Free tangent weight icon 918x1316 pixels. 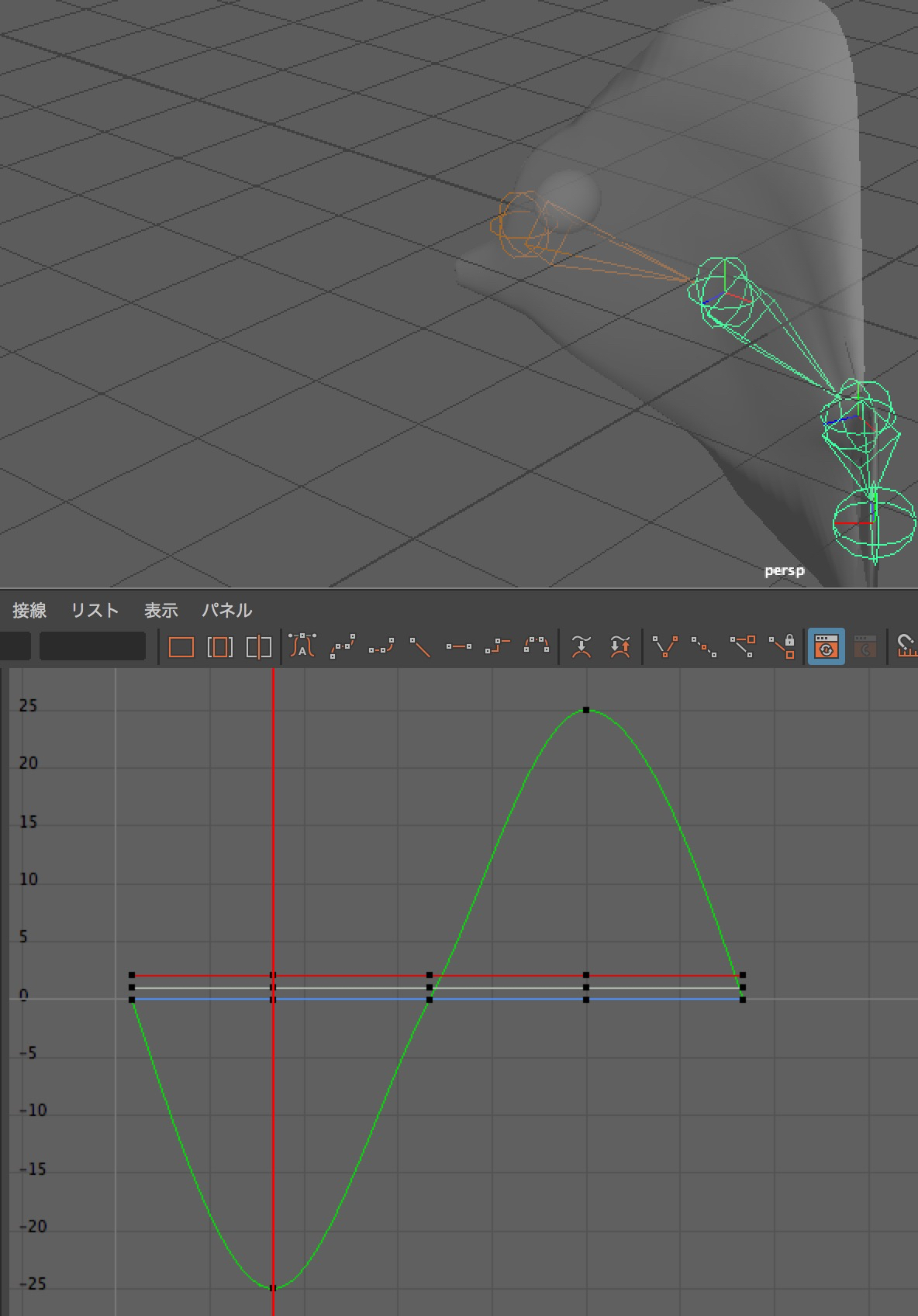(x=743, y=646)
